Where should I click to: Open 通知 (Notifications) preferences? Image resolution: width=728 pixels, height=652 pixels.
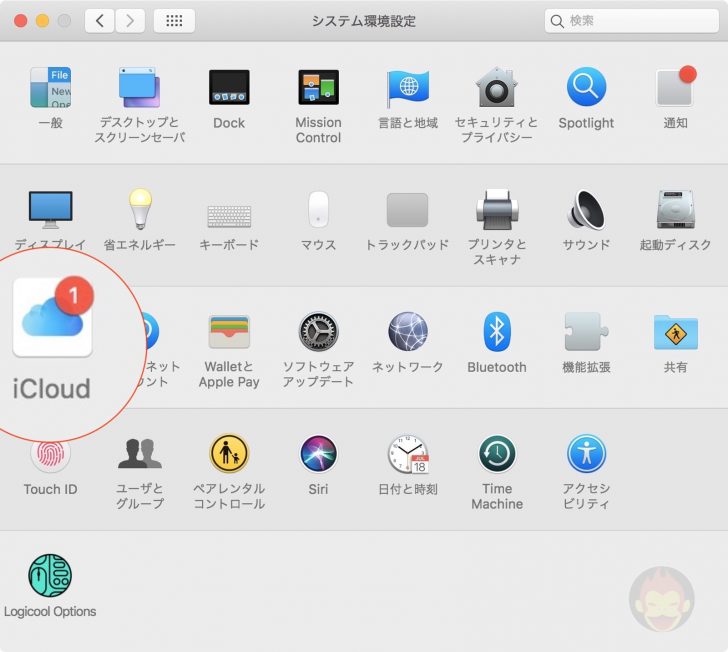pos(676,87)
